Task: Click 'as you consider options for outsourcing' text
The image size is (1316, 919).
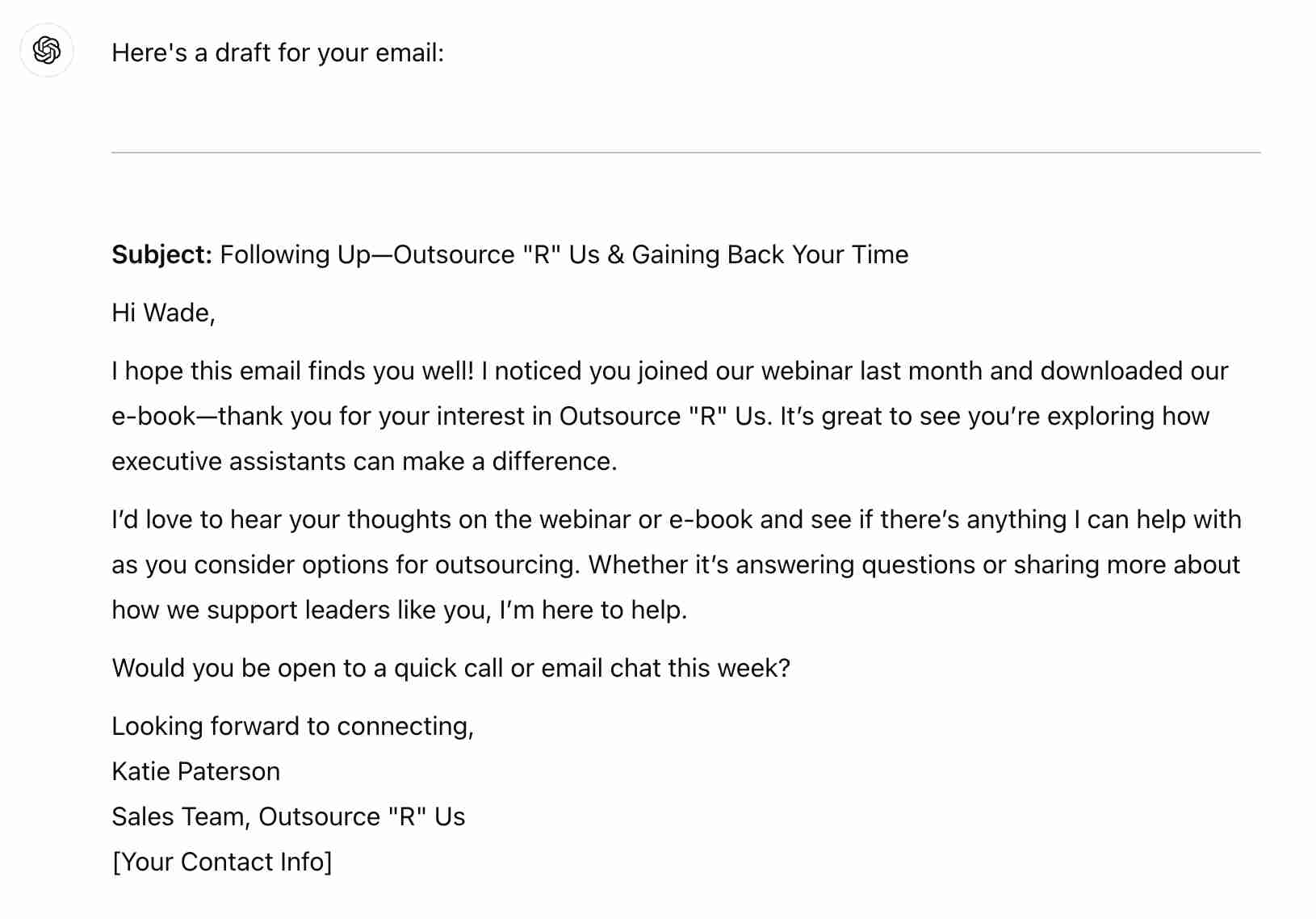Action: (x=346, y=565)
